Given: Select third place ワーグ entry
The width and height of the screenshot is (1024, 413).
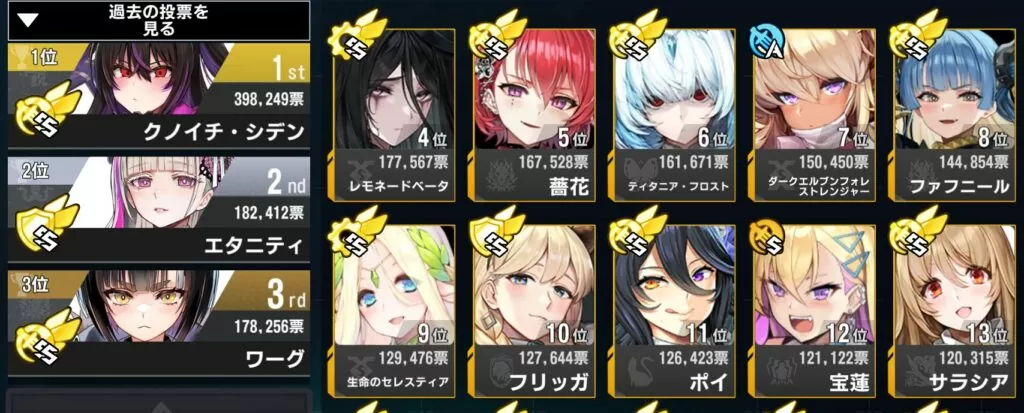Looking at the screenshot, I should (x=158, y=323).
